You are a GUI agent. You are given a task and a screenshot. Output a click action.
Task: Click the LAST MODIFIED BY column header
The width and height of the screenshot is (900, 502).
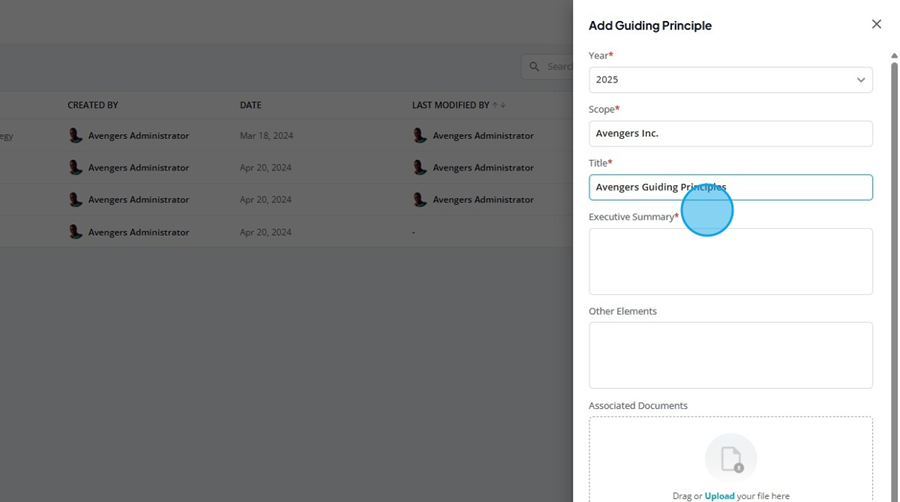pos(451,105)
